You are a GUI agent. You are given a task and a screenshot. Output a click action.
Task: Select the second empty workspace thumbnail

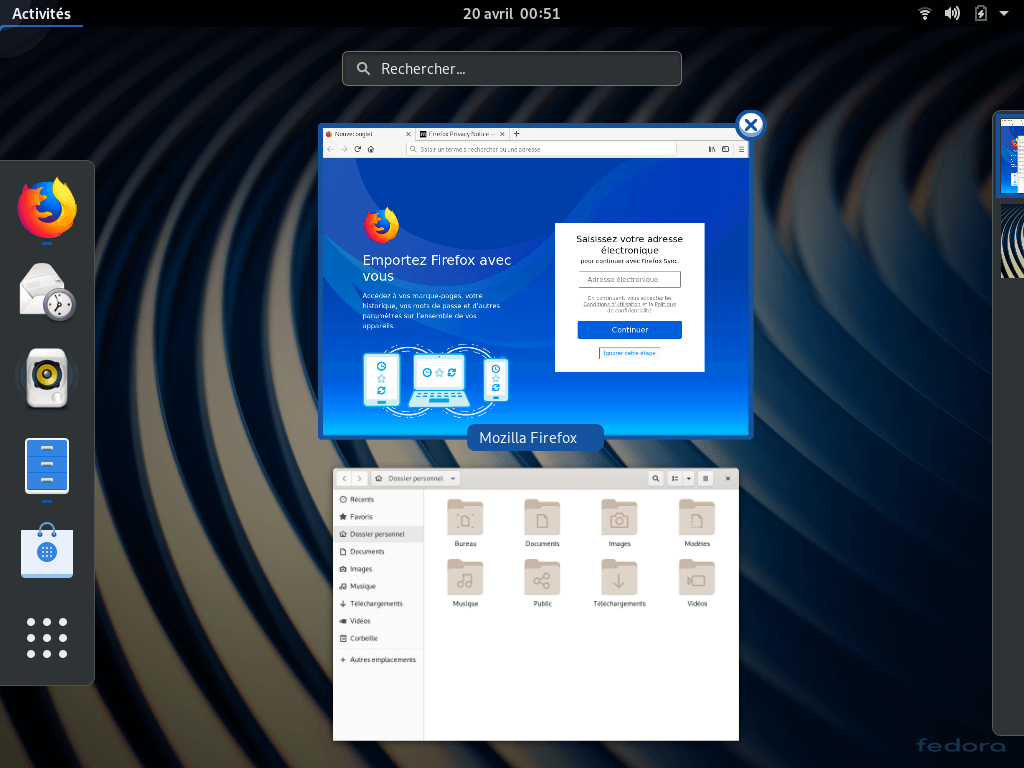(1012, 241)
